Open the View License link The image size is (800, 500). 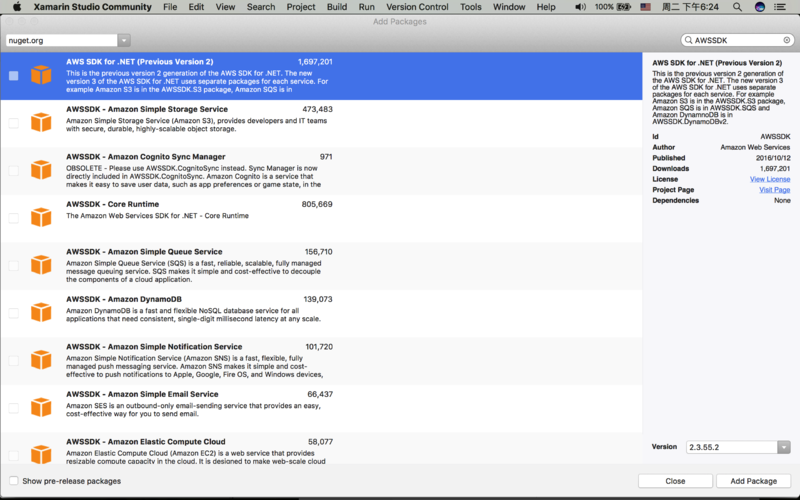[x=770, y=179]
